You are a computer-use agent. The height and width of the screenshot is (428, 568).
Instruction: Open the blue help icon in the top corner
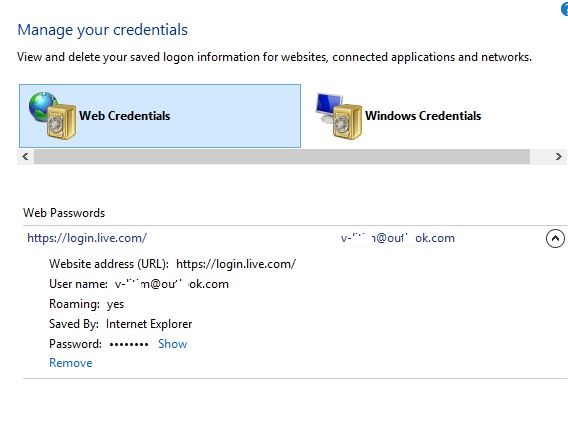564,9
